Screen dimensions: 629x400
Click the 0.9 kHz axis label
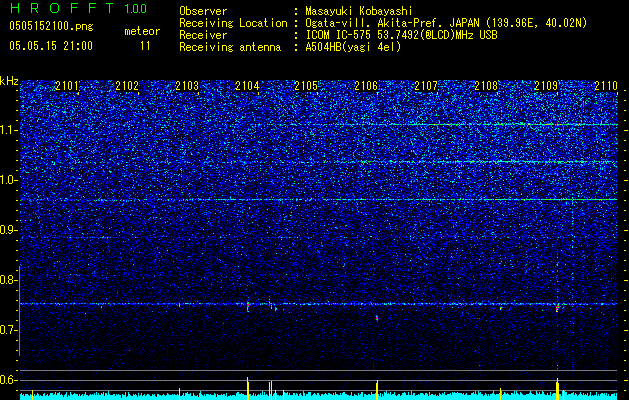pos(9,230)
